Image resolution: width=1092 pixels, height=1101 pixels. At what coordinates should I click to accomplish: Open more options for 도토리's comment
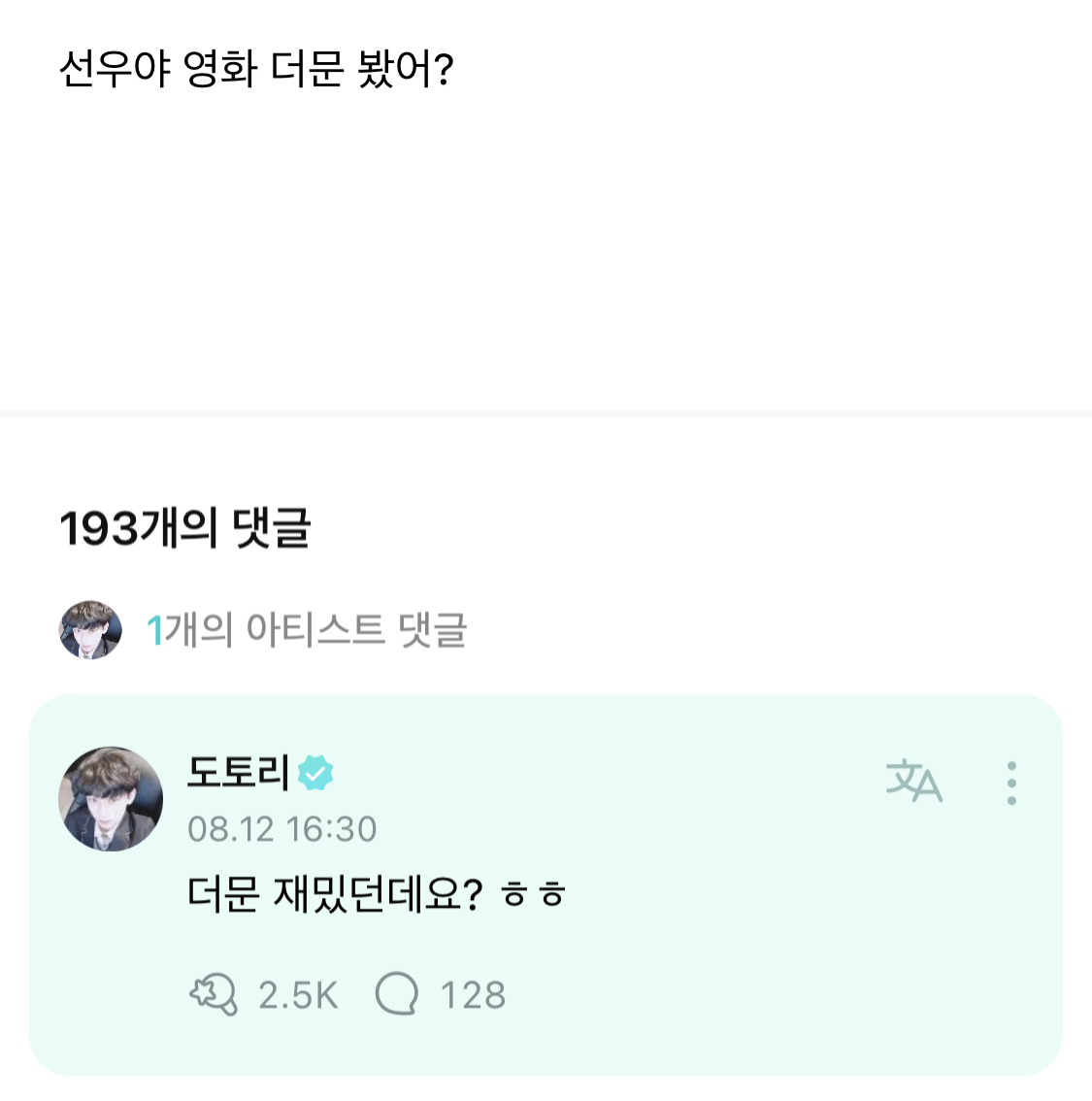click(x=1011, y=783)
